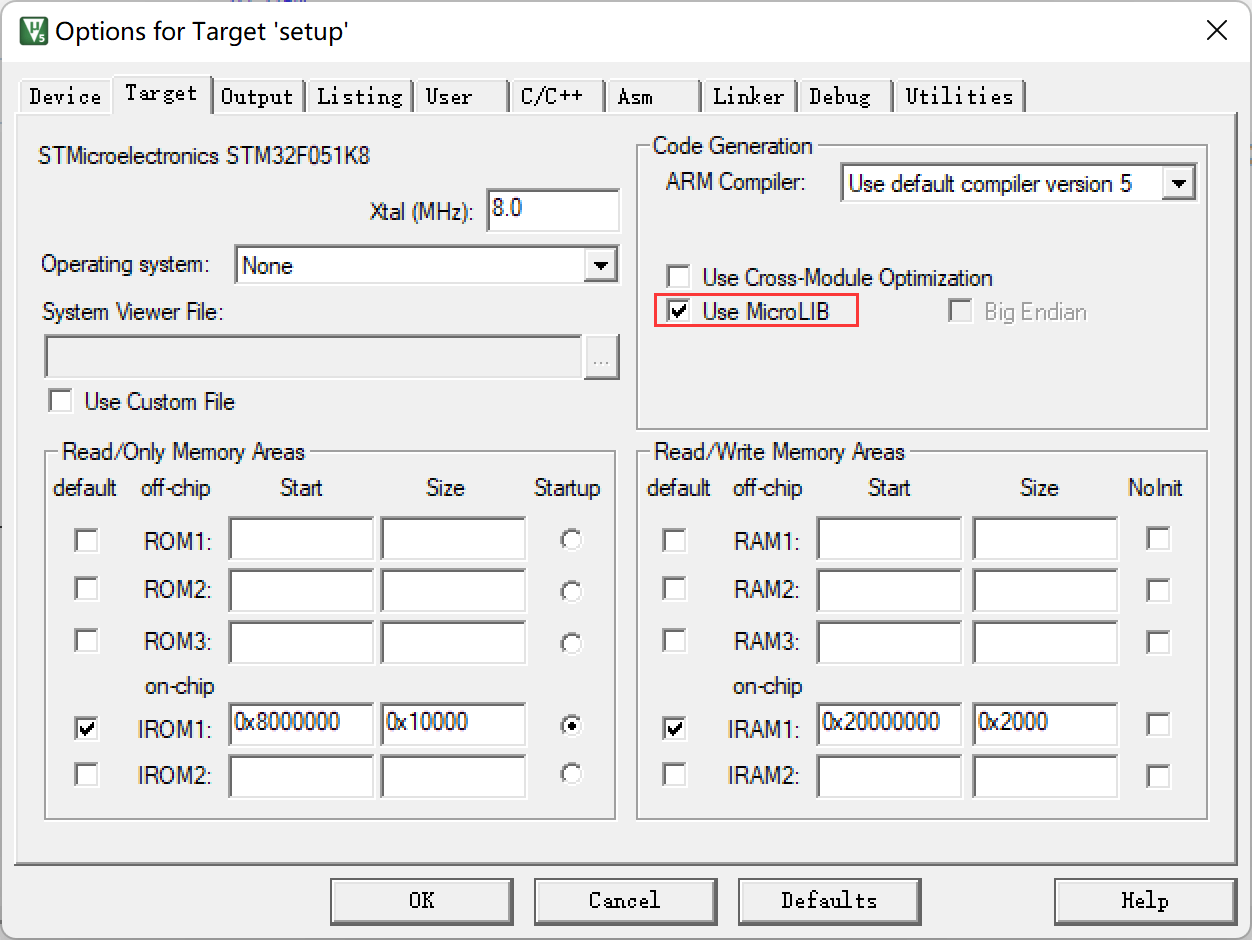
Task: Open the Debug tab
Action: click(839, 96)
